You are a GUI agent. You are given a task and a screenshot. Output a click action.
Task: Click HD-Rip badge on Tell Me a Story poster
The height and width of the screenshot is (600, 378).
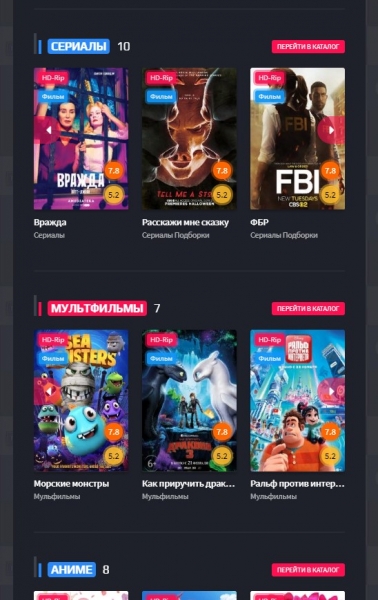(161, 78)
